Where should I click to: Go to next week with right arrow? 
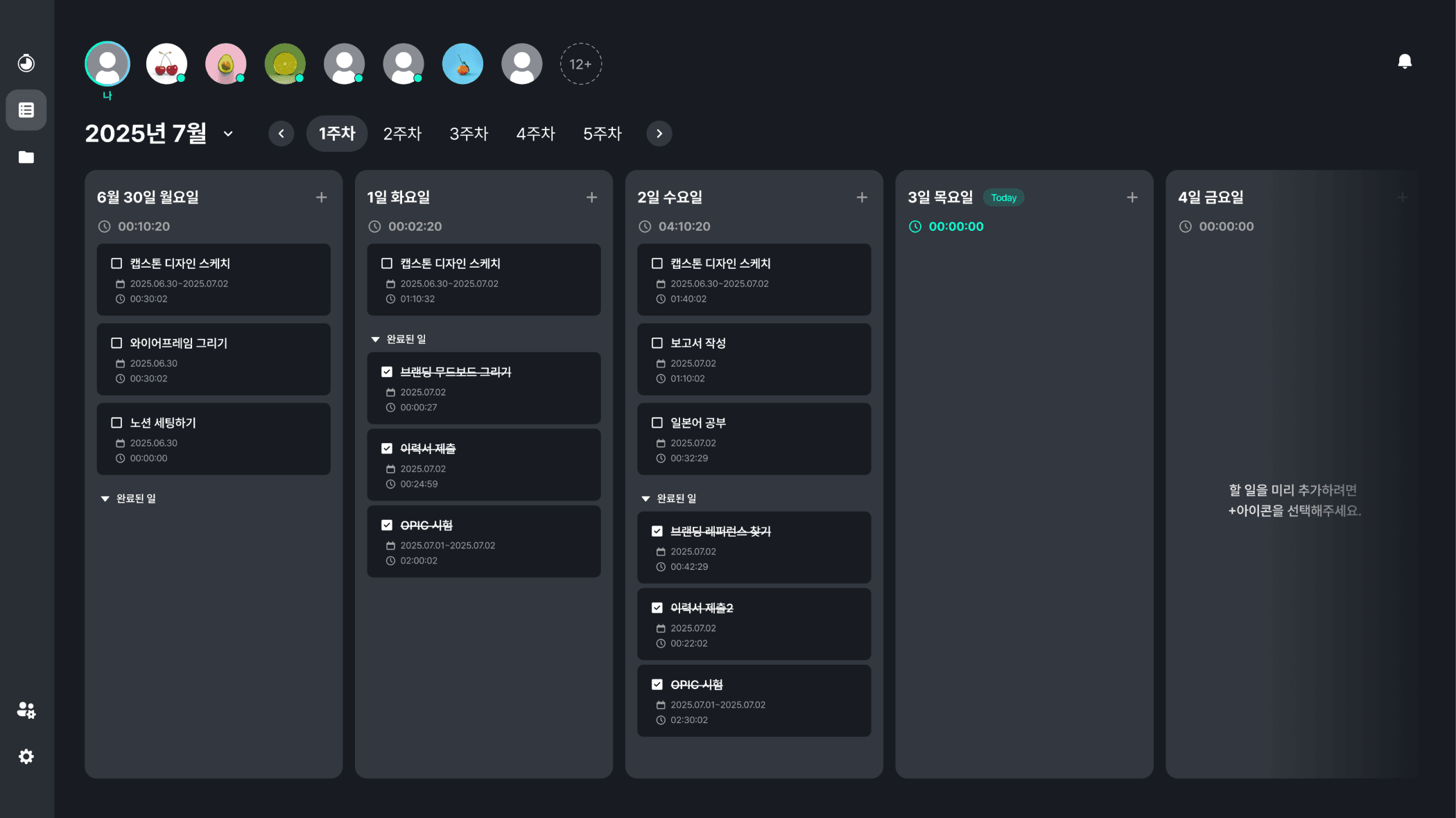pos(659,134)
